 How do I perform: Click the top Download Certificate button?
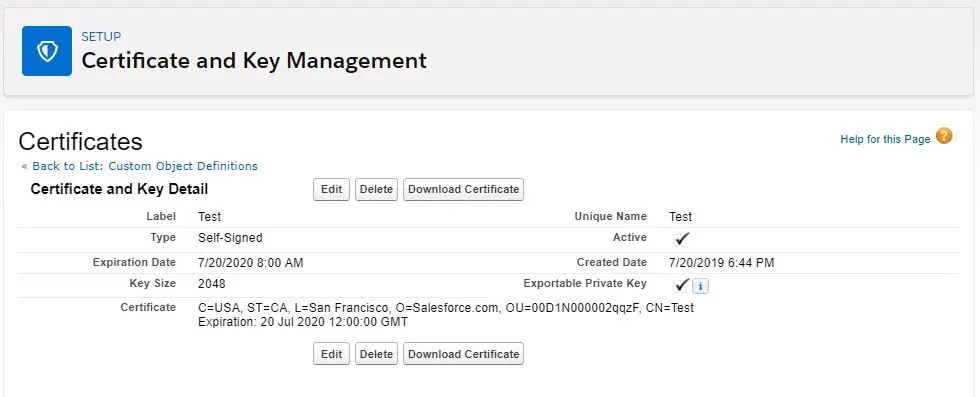463,189
